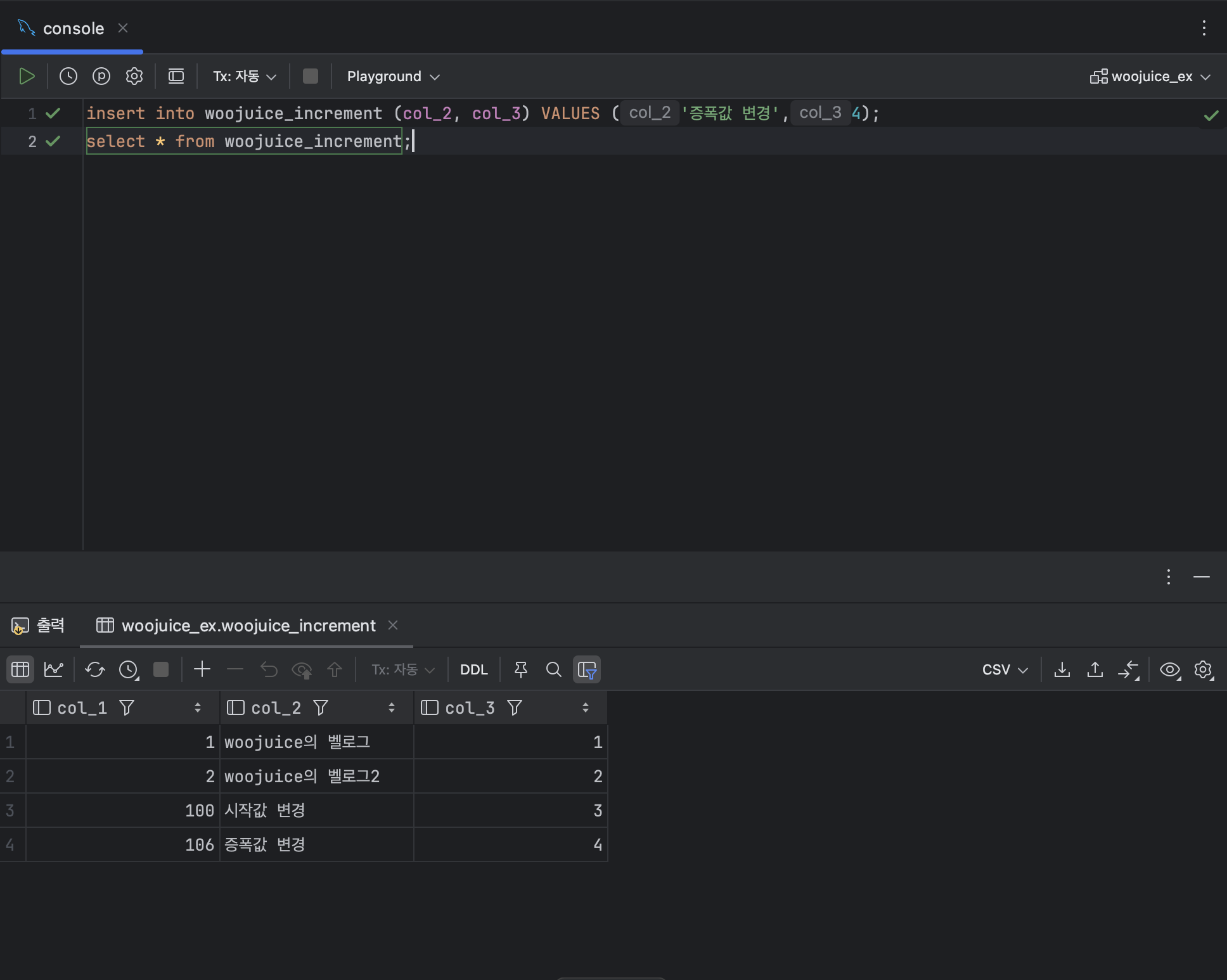1227x980 pixels.
Task: Click the col_3 header label
Action: coord(470,707)
